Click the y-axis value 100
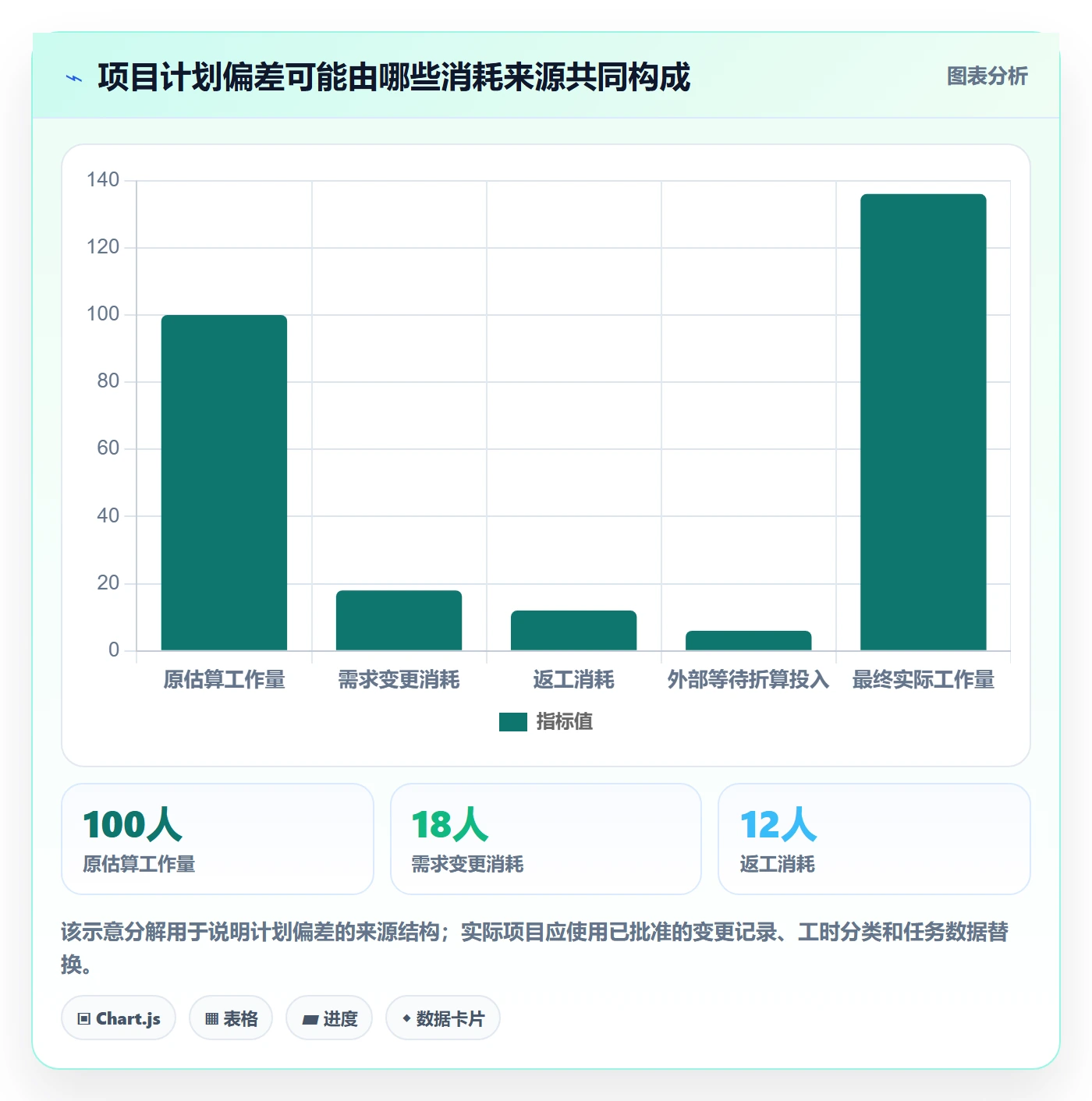Image resolution: width=1092 pixels, height=1101 pixels. click(x=103, y=314)
